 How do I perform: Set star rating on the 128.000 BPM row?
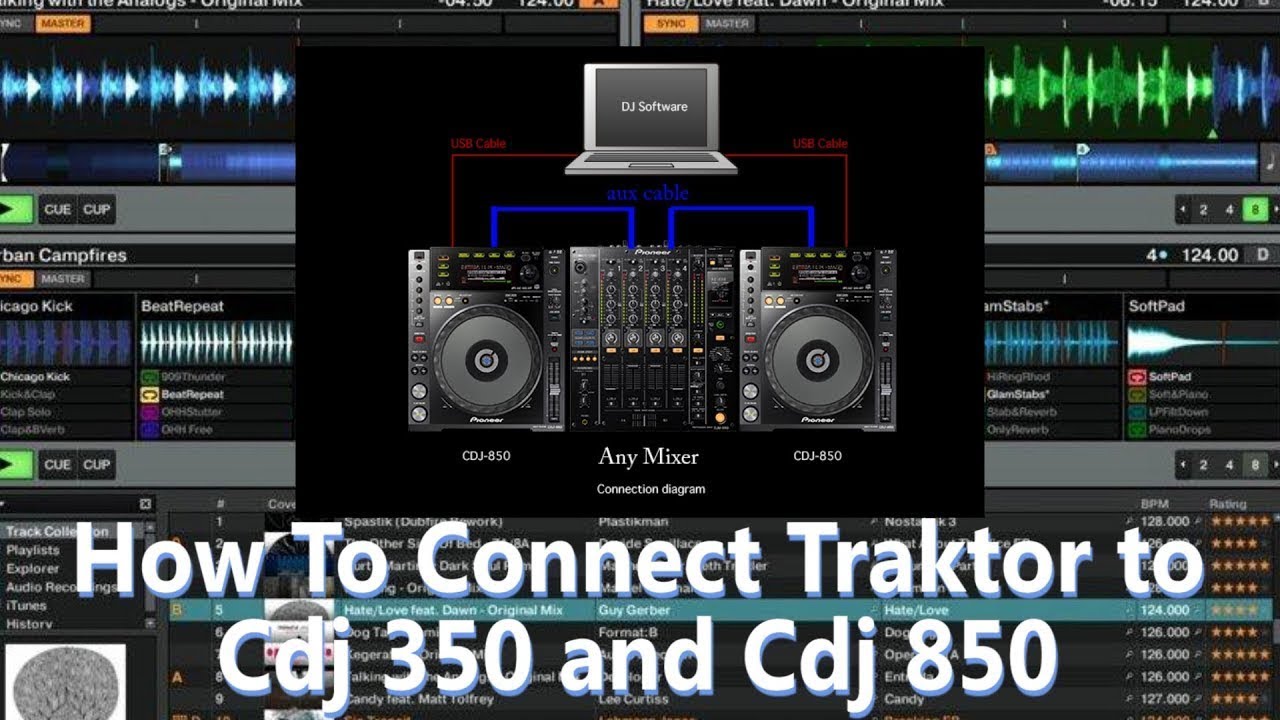tap(1240, 521)
